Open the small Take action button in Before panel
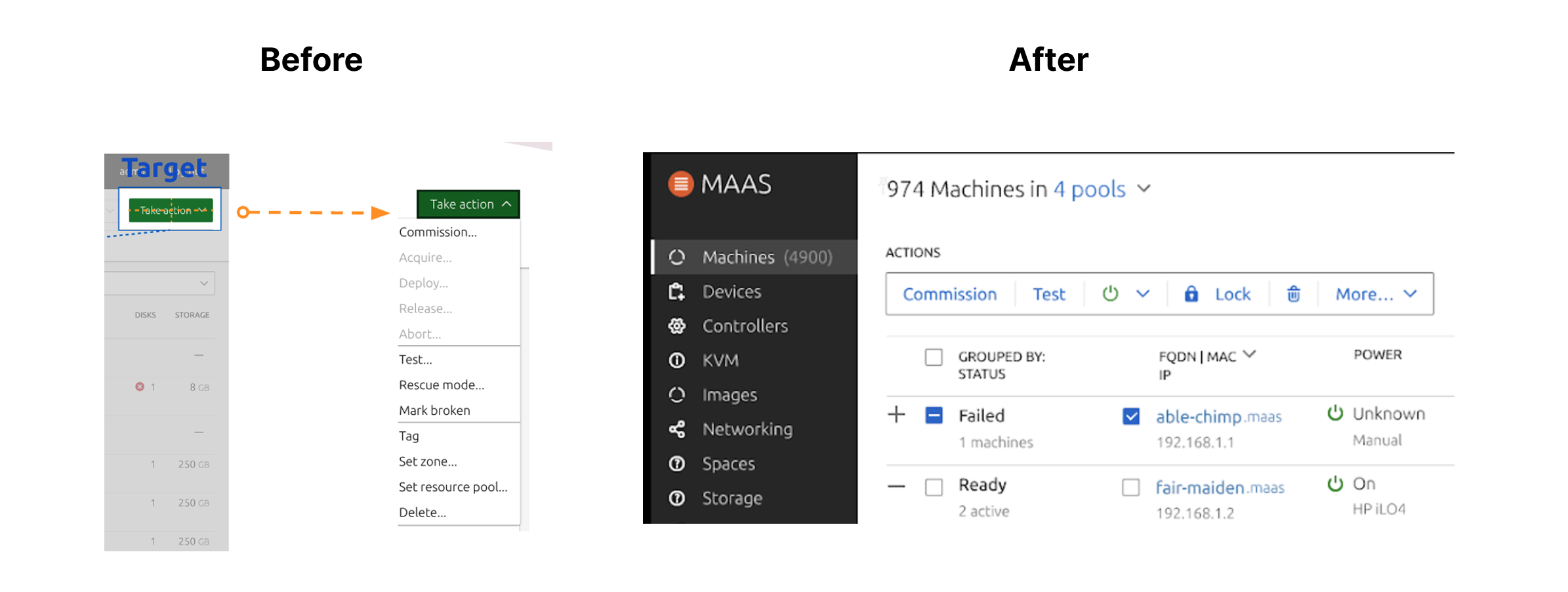1568x592 pixels. pos(171,210)
